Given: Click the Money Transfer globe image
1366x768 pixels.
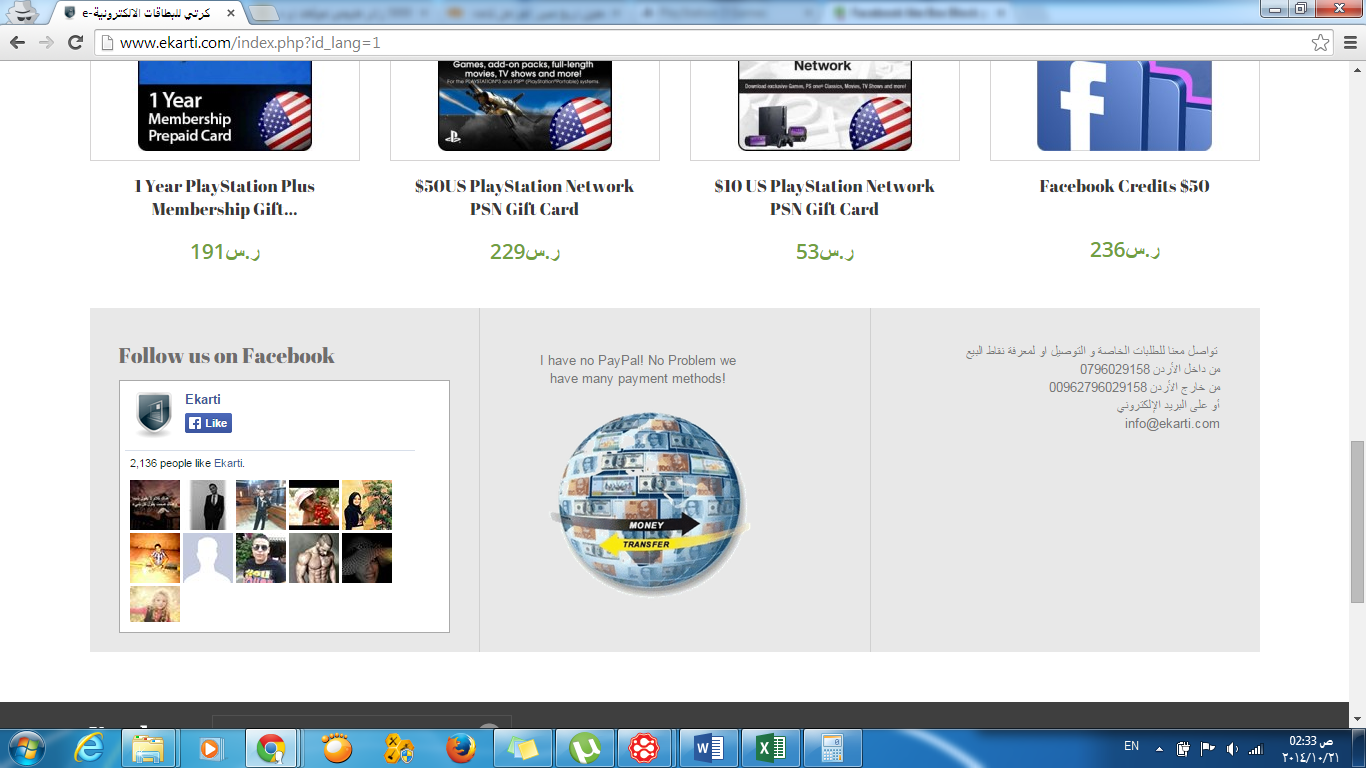Looking at the screenshot, I should point(650,504).
